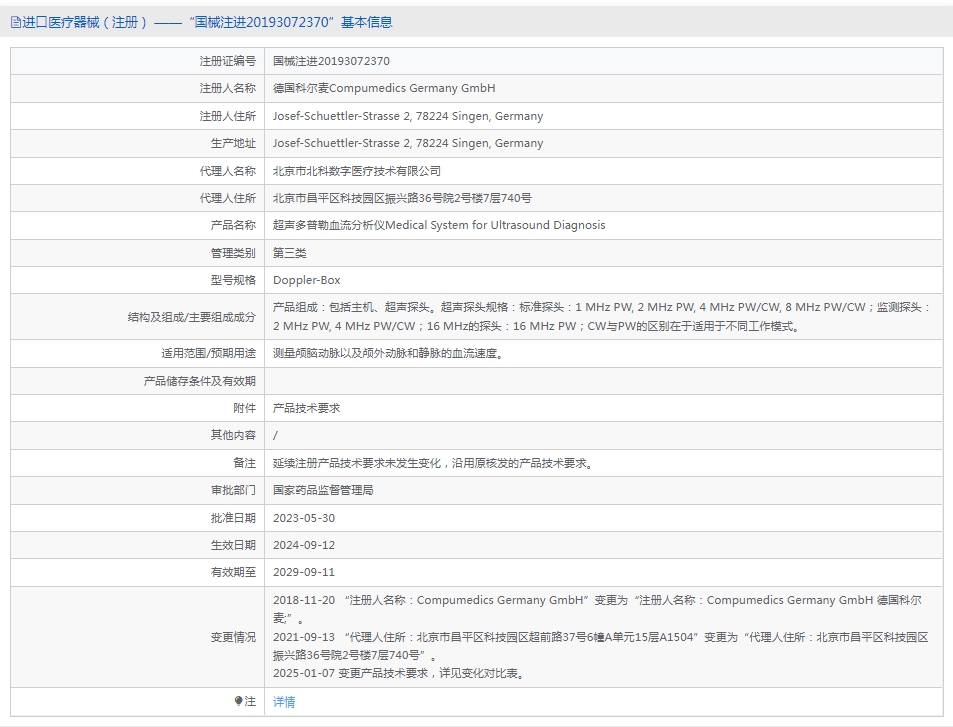This screenshot has width=953, height=727.
Task: Click the registration number value in 注册证编号 row
Action: tap(331, 61)
